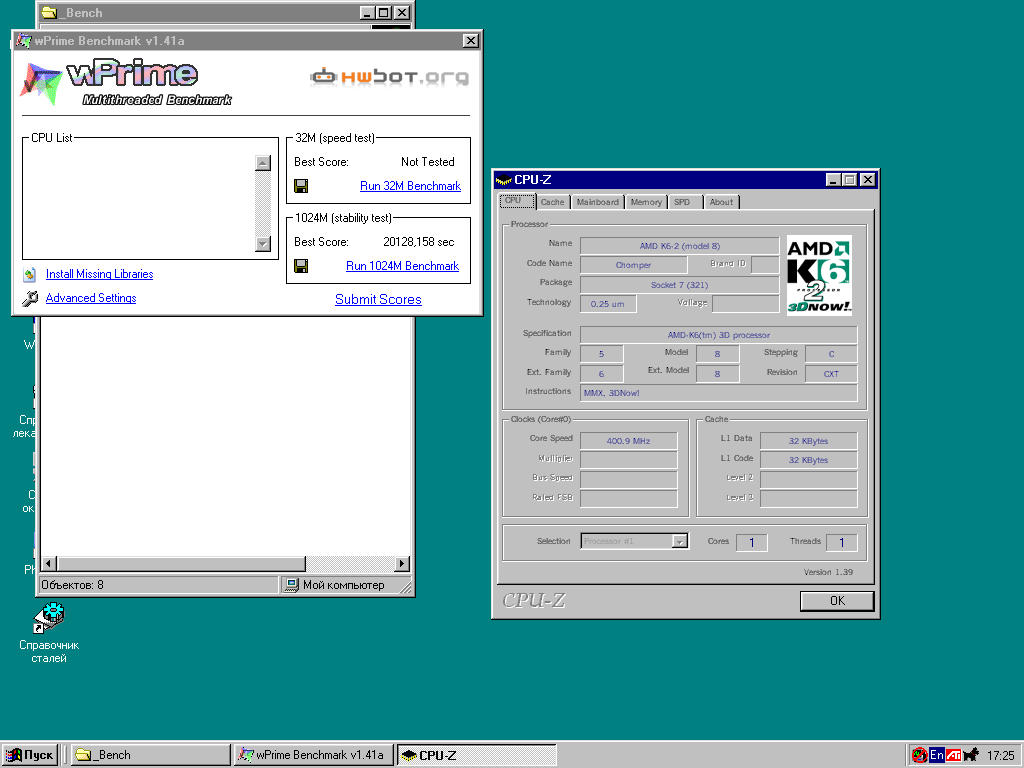Screen dimensions: 1024x768
Task: Click the red tray icon next to En
Action: (x=920, y=755)
